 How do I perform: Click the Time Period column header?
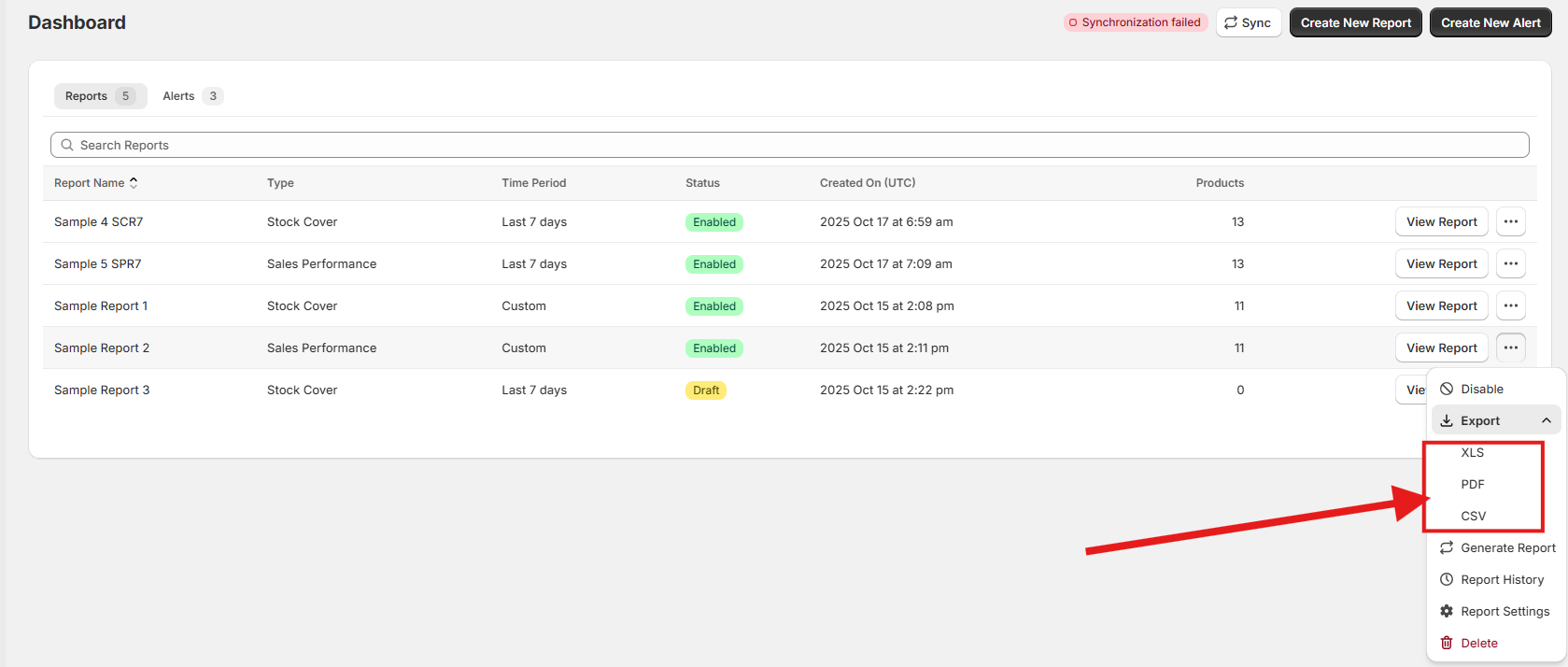click(x=533, y=183)
